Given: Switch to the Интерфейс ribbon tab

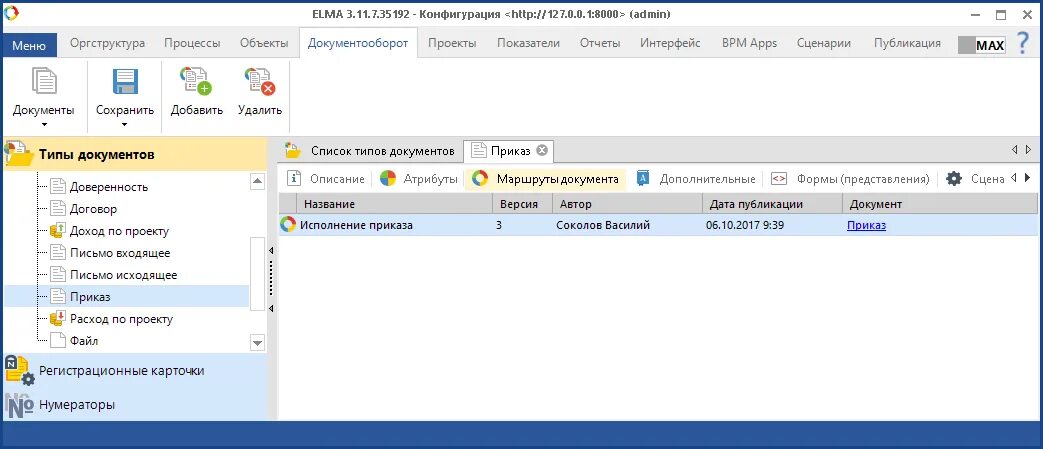Looking at the screenshot, I should (670, 43).
